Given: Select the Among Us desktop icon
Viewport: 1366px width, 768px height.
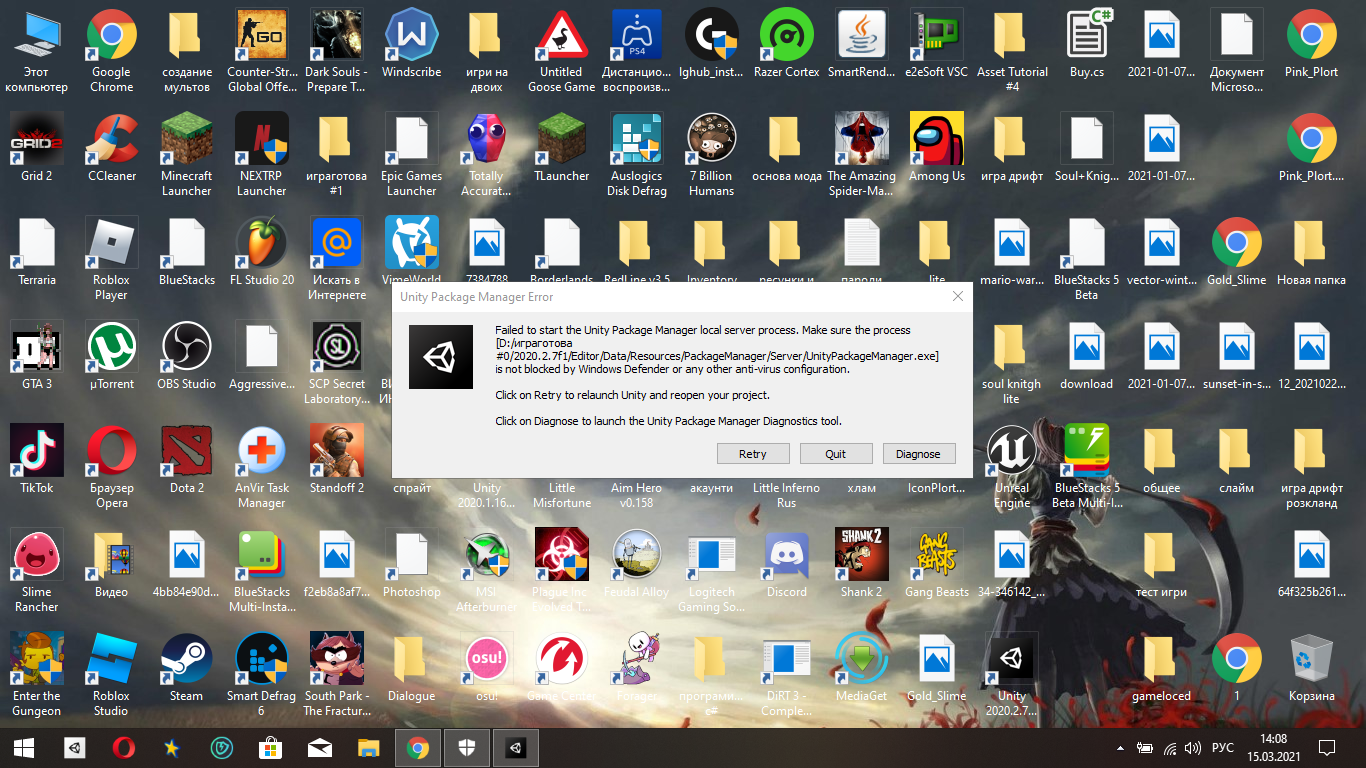Looking at the screenshot, I should (936, 148).
